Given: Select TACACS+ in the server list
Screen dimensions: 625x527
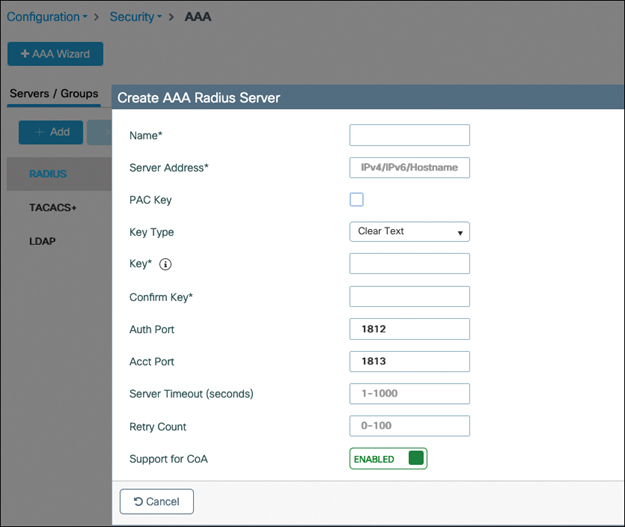Looking at the screenshot, I should (53, 208).
